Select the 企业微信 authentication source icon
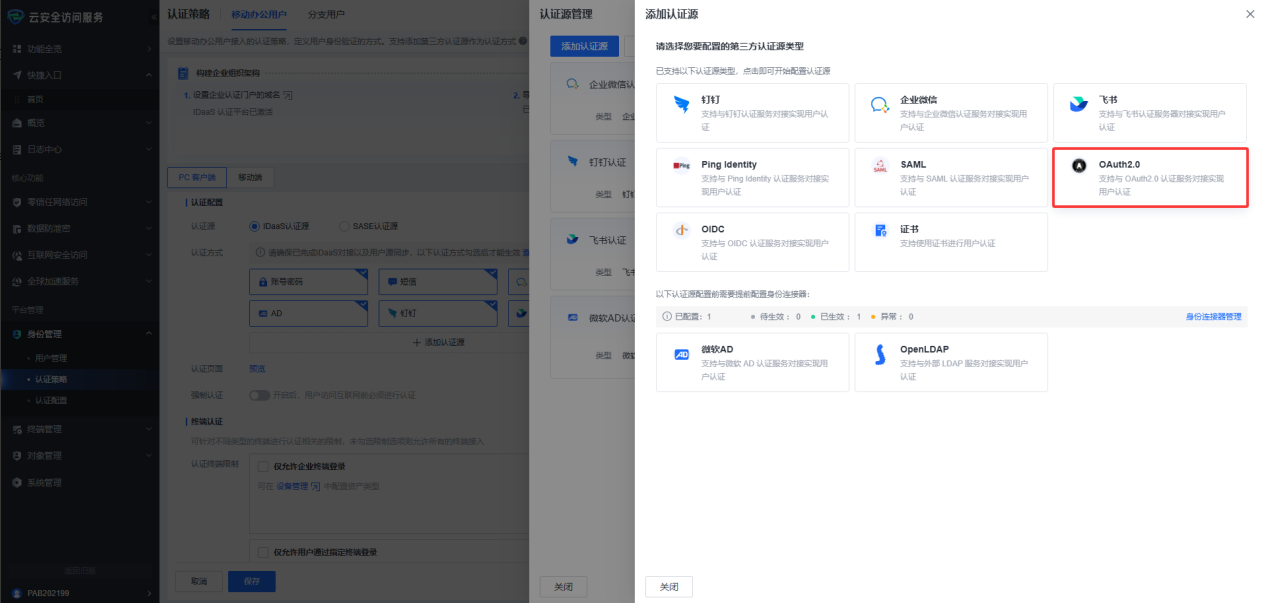The image size is (1268, 603). point(880,105)
